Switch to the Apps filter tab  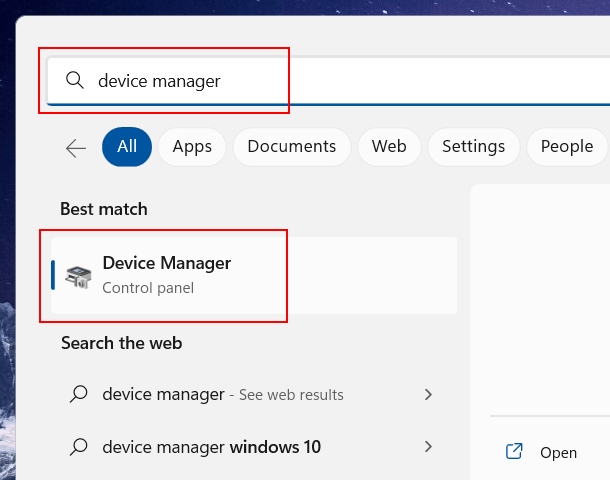tap(192, 147)
